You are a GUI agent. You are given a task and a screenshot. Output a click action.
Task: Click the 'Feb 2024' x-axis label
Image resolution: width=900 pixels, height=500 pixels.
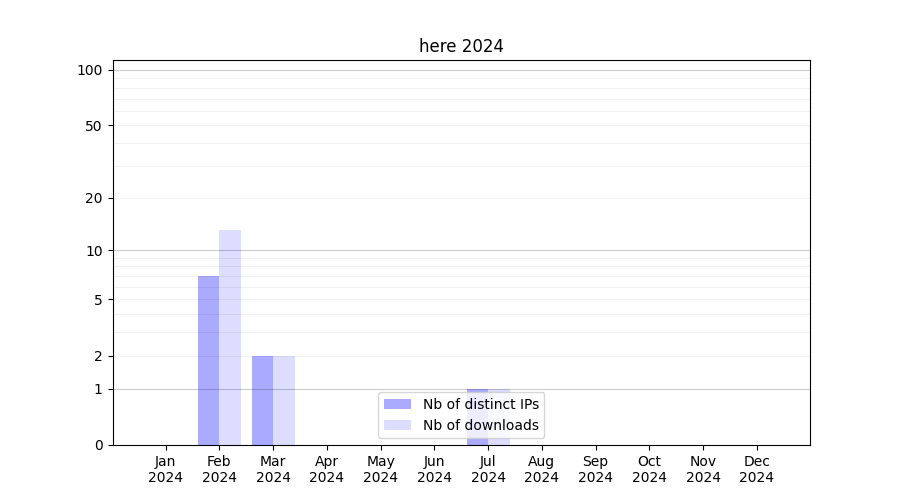(219, 469)
